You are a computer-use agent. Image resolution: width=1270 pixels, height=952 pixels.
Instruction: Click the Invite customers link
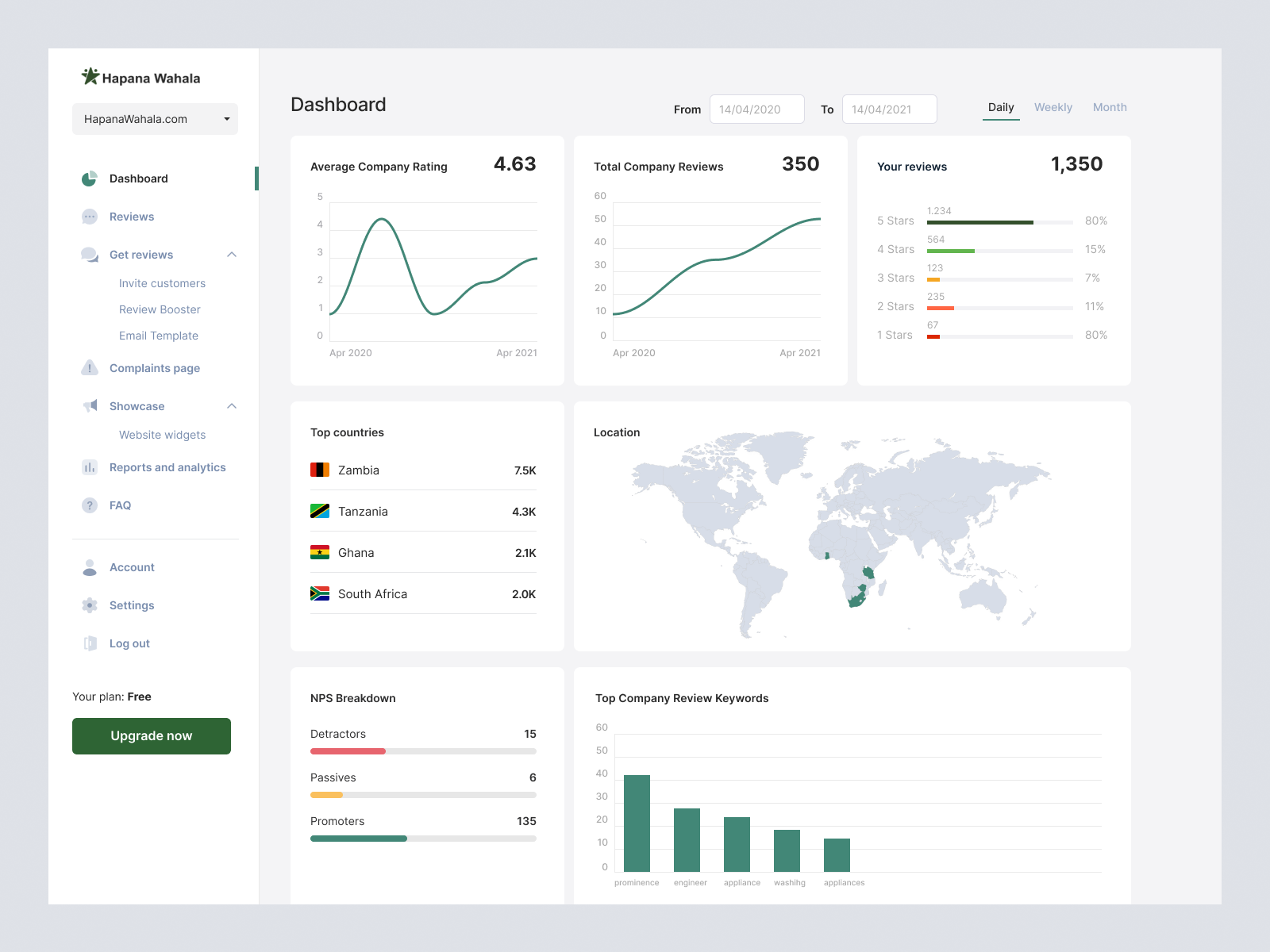point(162,282)
